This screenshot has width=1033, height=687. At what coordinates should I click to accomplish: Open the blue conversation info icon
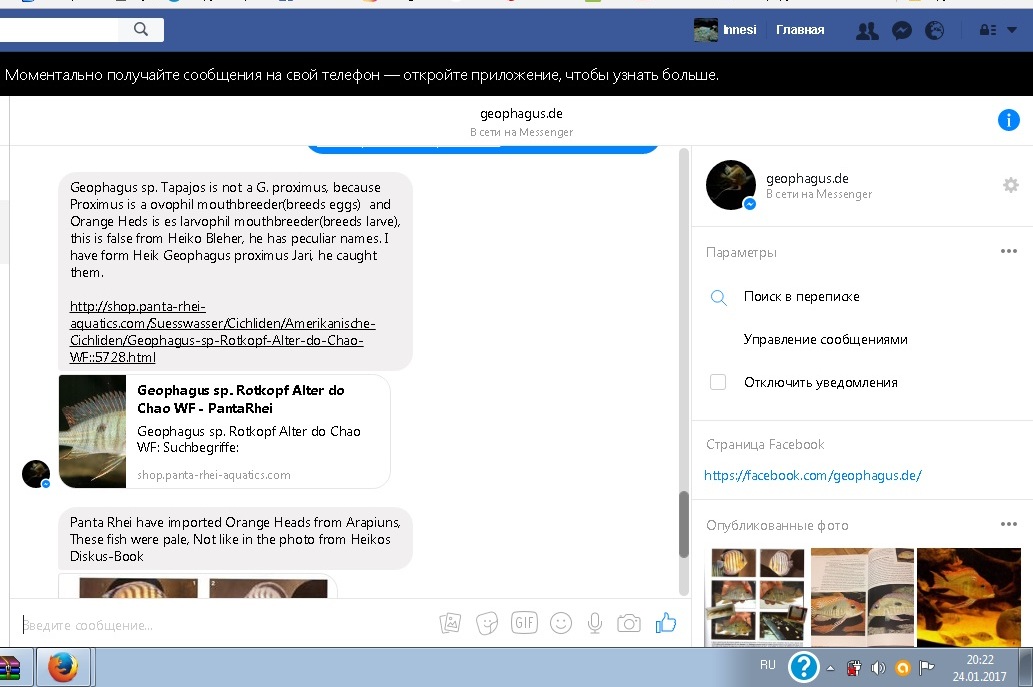pos(1008,121)
